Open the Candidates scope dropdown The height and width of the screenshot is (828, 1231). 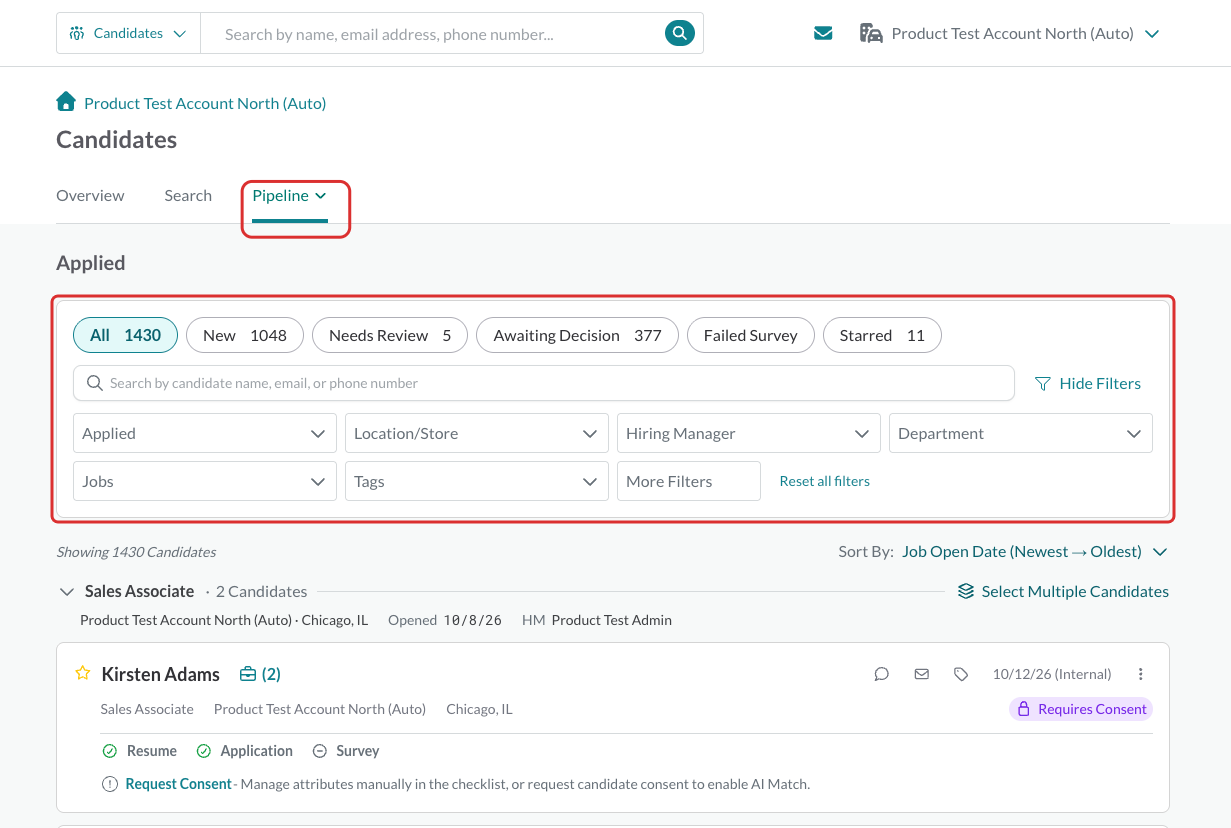pyautogui.click(x=129, y=33)
